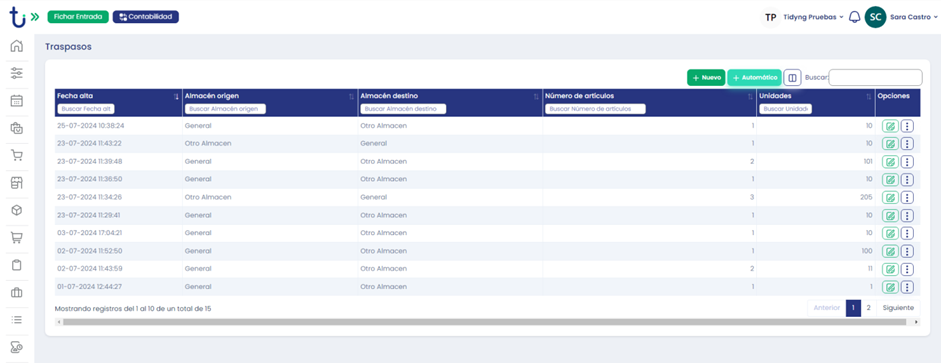
Task: Click the notifications bell icon
Action: click(x=855, y=17)
